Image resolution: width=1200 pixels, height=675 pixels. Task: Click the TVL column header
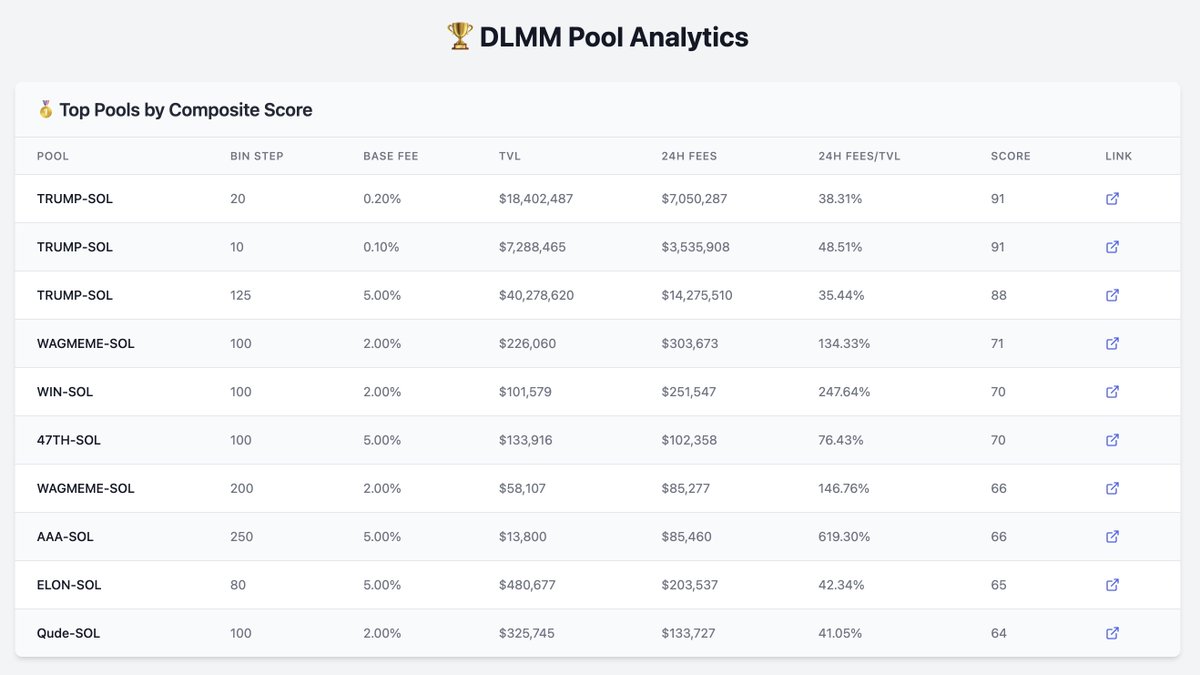510,156
